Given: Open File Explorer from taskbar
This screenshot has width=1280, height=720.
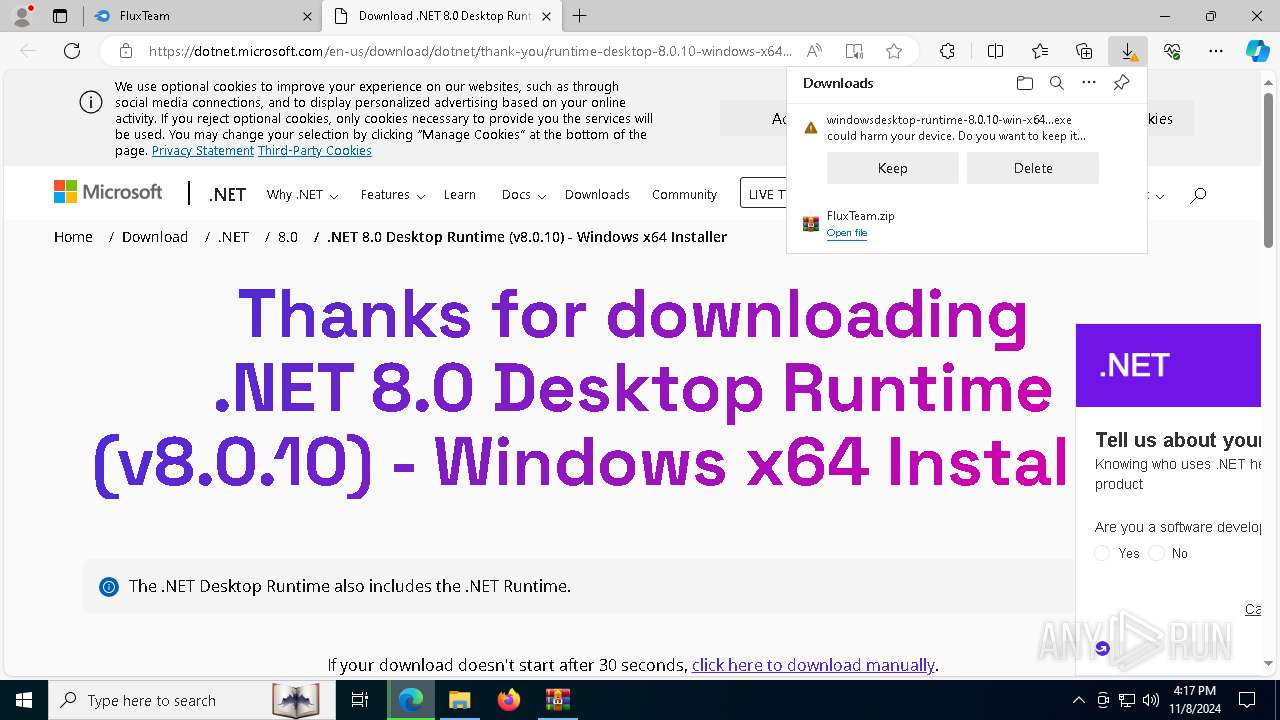Looking at the screenshot, I should [x=459, y=700].
